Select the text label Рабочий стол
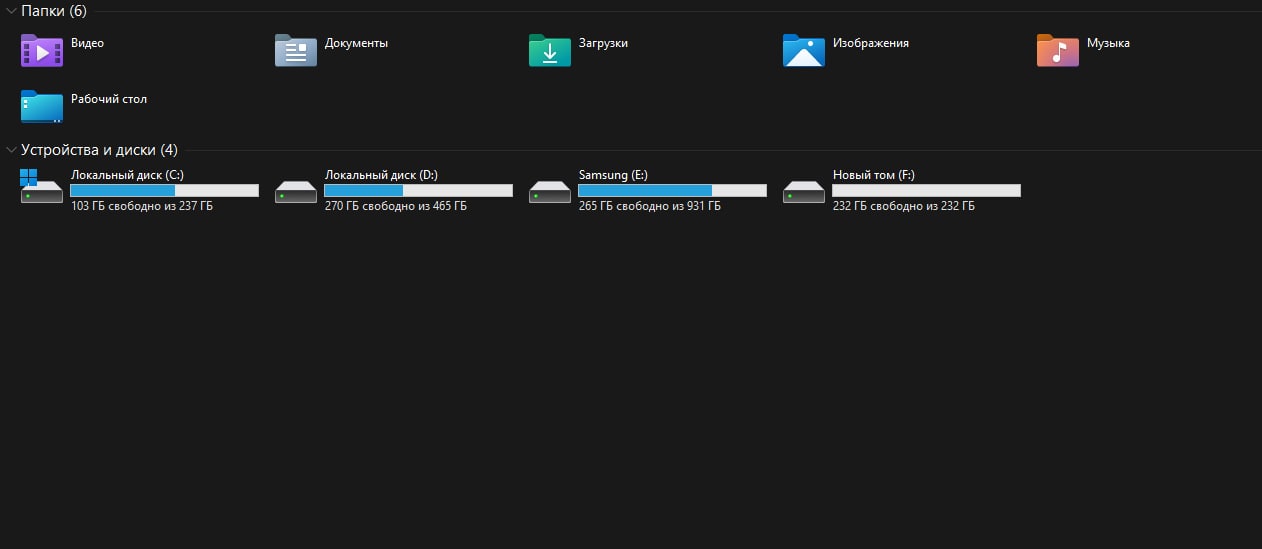This screenshot has width=1262, height=549. (x=109, y=99)
